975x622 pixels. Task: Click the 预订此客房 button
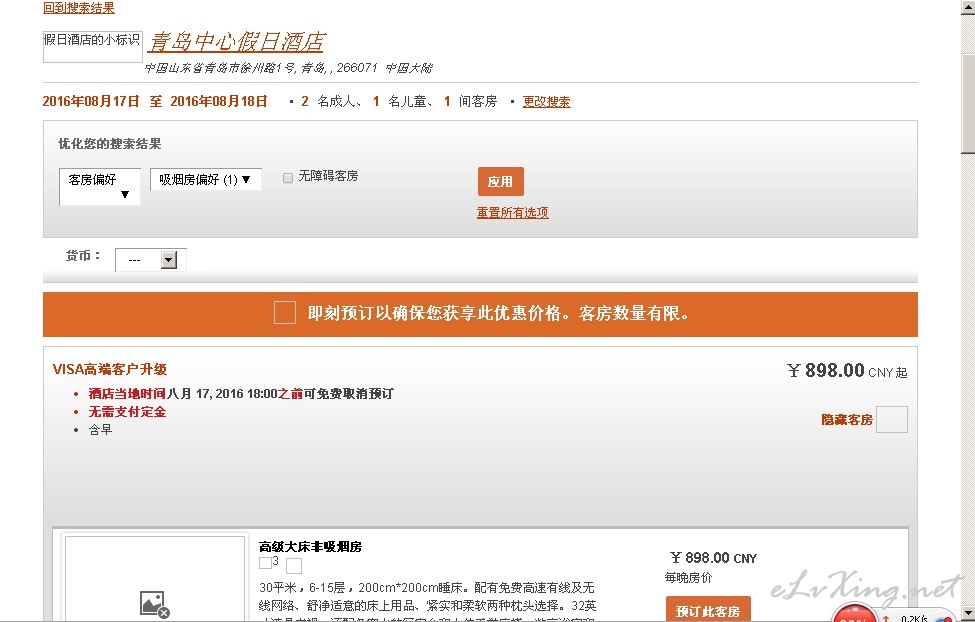pos(708,610)
